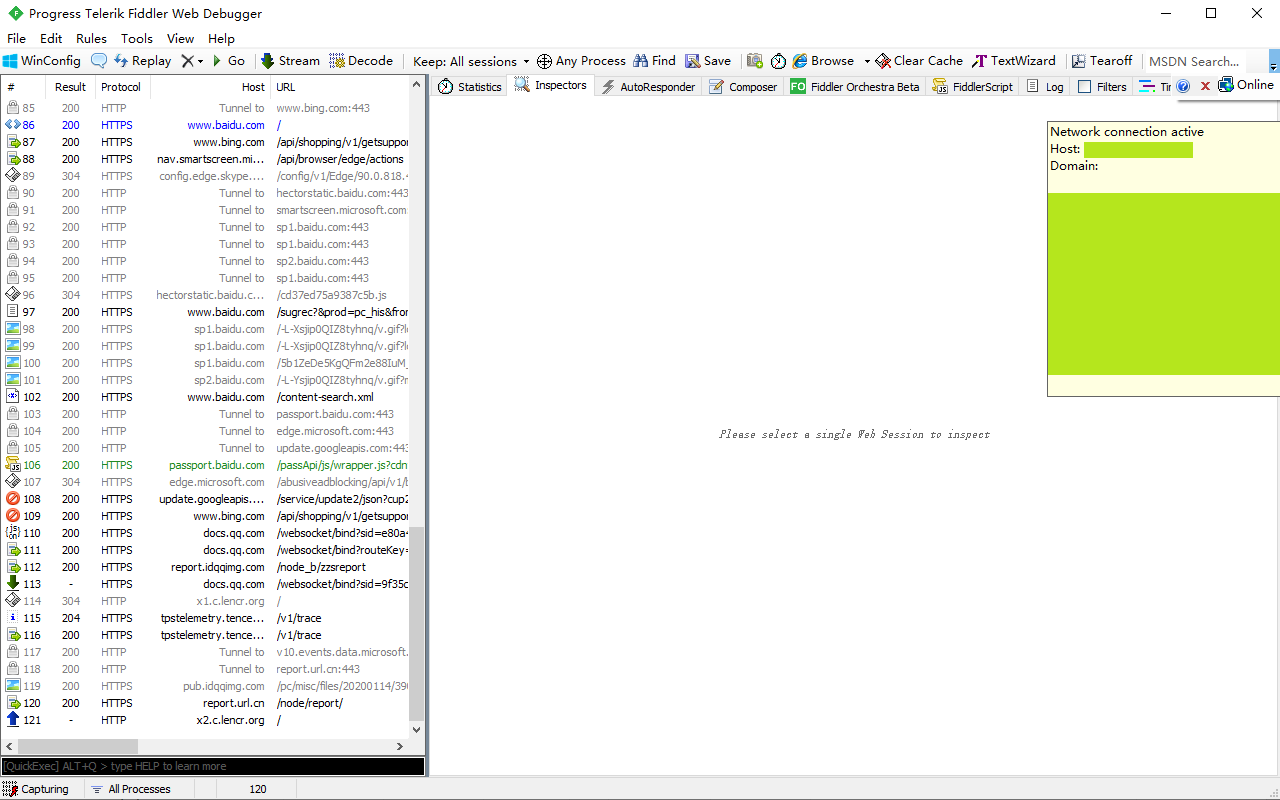The width and height of the screenshot is (1280, 800).
Task: Close the Online toolbar with red X
Action: (1205, 86)
